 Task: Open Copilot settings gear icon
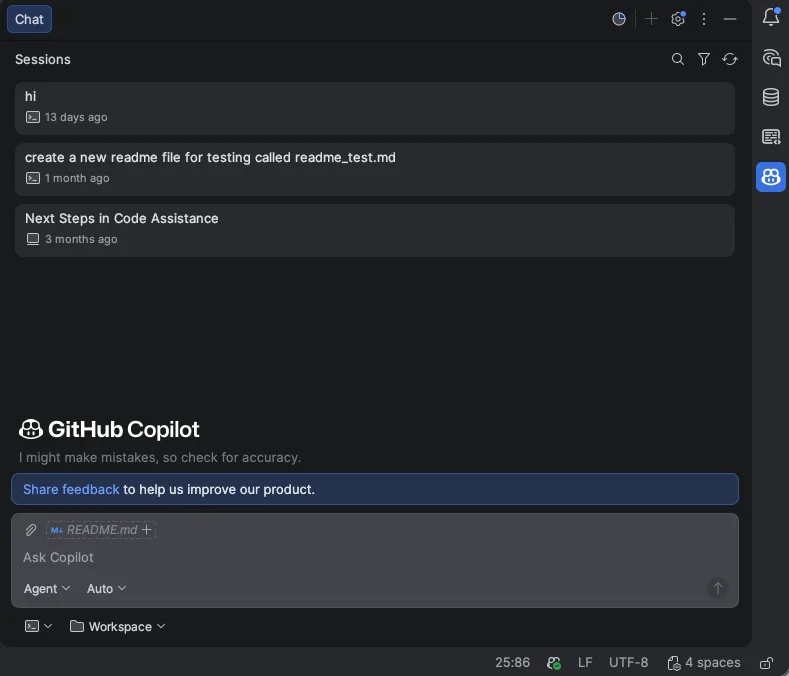click(x=678, y=19)
